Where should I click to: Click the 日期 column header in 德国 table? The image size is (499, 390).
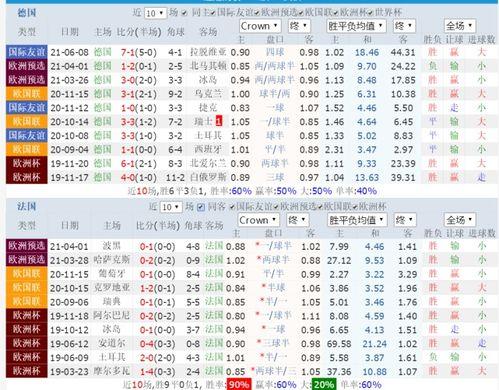70,32
